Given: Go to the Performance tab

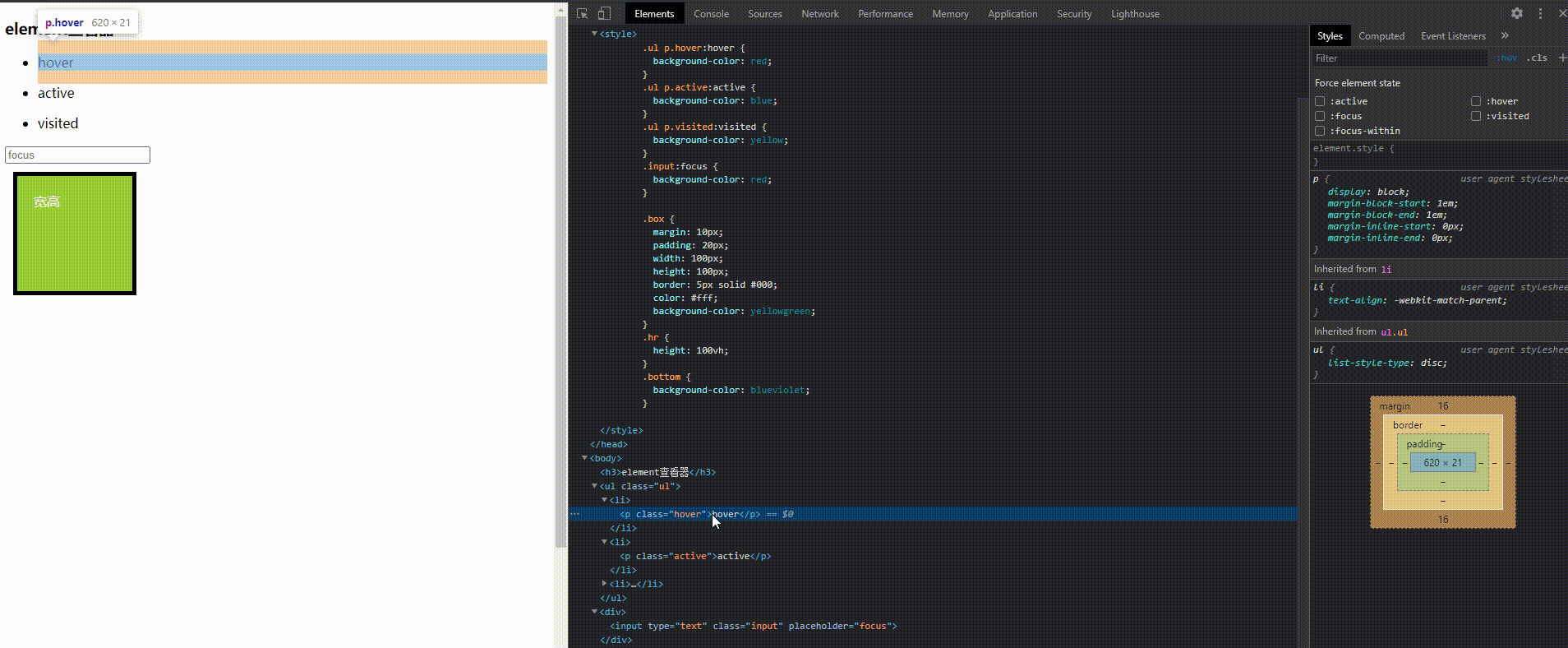Looking at the screenshot, I should pos(885,14).
